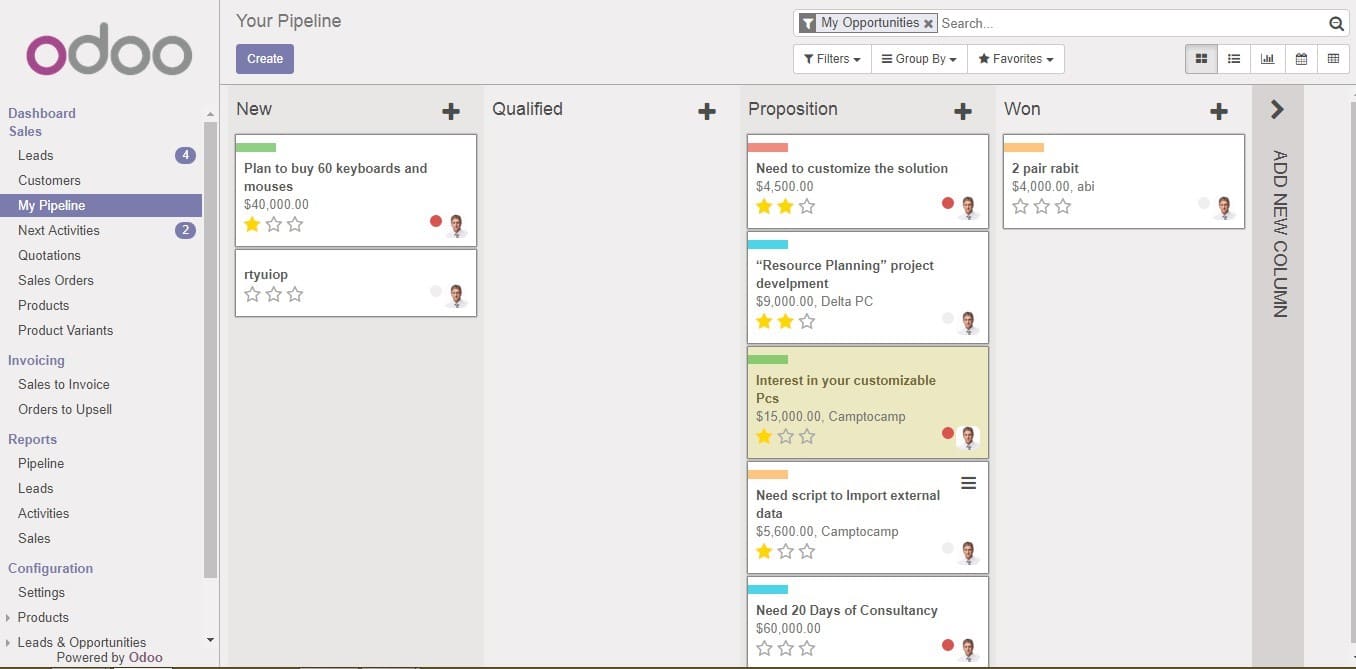Screen dimensions: 1356x669
Task: Click red activity dot on customizable Pcs card
Action: pyautogui.click(x=948, y=433)
